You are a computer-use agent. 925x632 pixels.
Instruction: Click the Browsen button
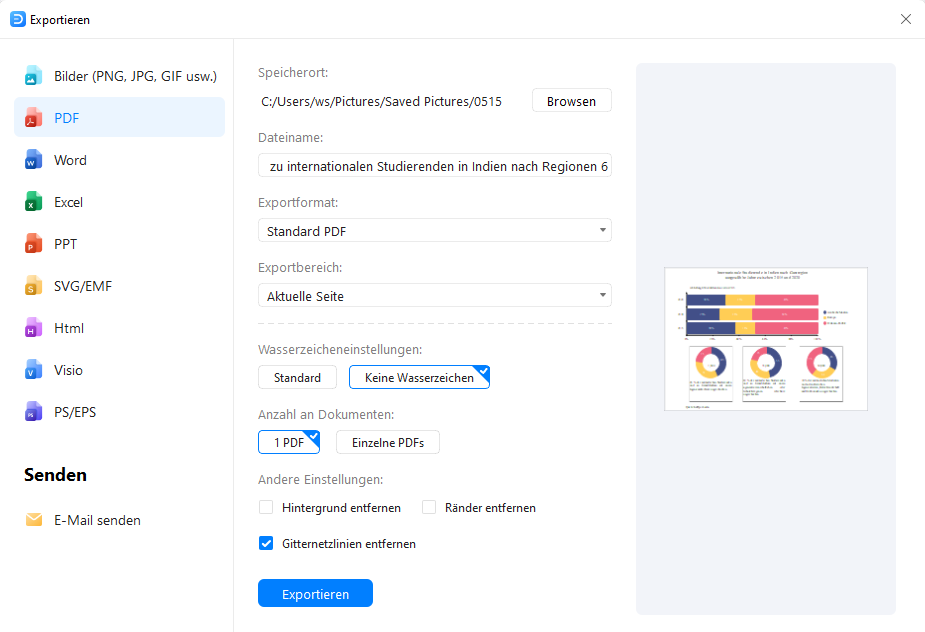(x=572, y=101)
